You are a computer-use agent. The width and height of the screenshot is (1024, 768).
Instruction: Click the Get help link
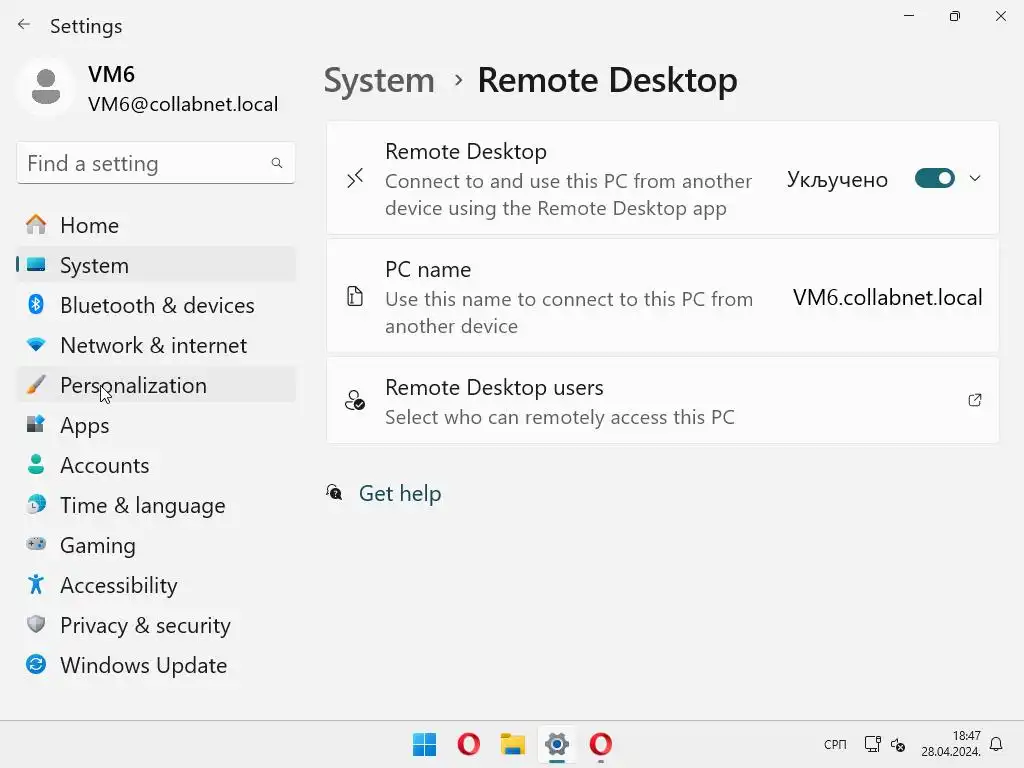click(x=400, y=493)
